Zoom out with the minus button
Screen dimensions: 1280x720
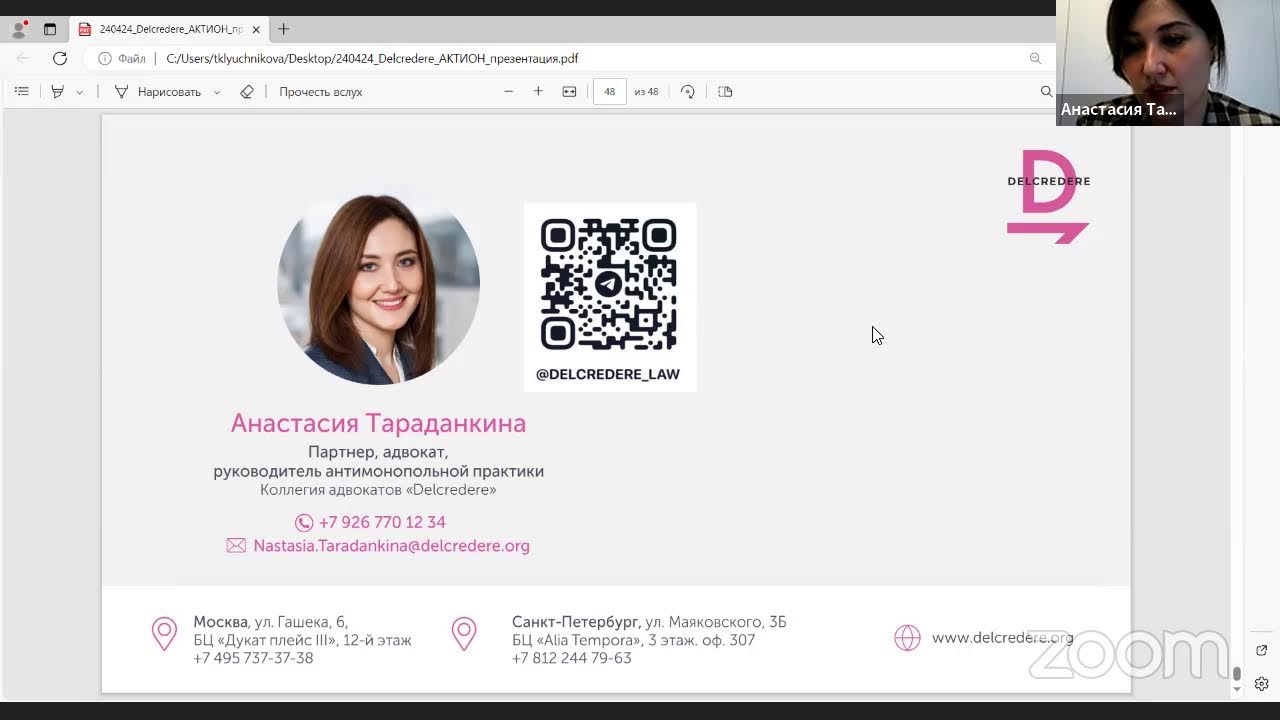(508, 91)
